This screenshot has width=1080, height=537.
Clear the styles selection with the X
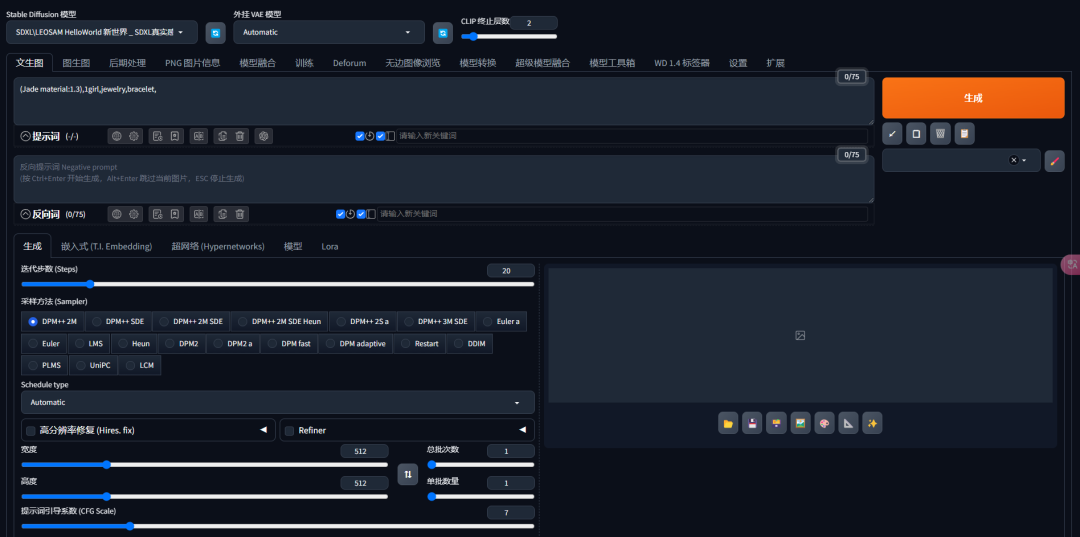tap(1013, 160)
